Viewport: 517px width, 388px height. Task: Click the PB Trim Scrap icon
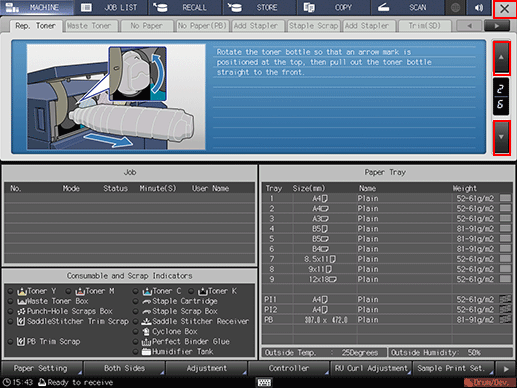click(21, 342)
